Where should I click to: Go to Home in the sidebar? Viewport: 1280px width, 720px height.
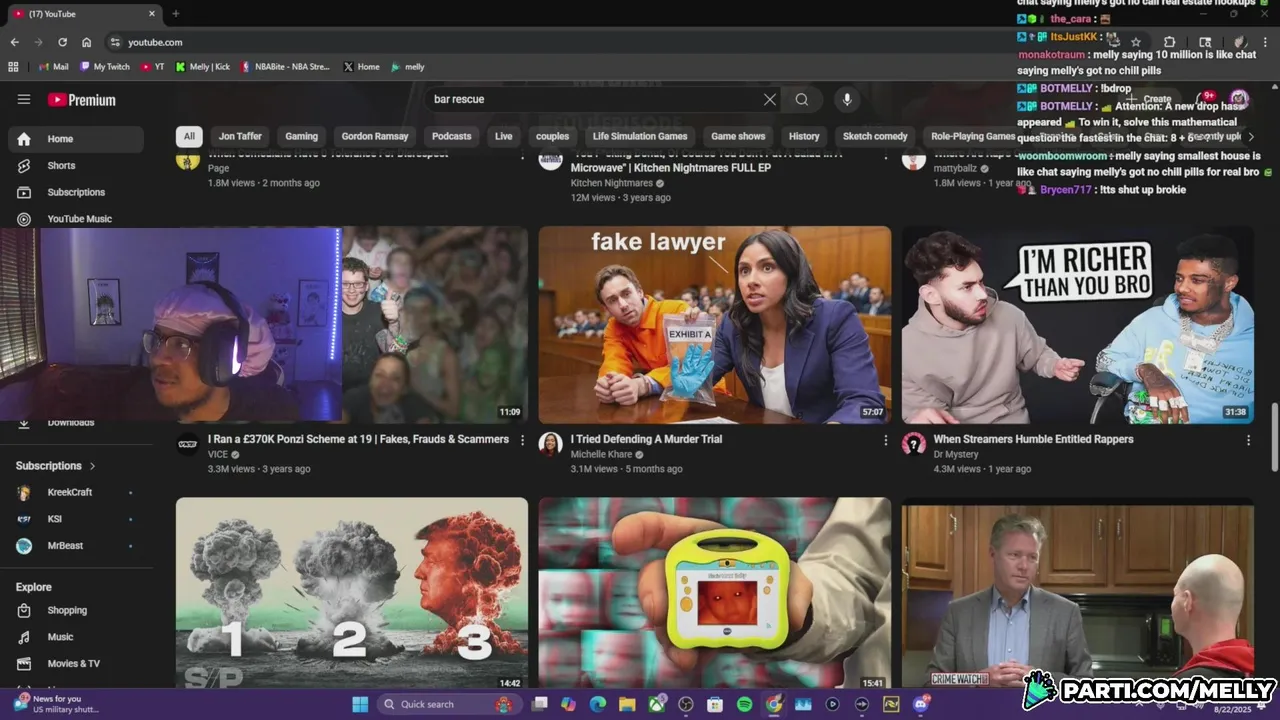(x=75, y=139)
